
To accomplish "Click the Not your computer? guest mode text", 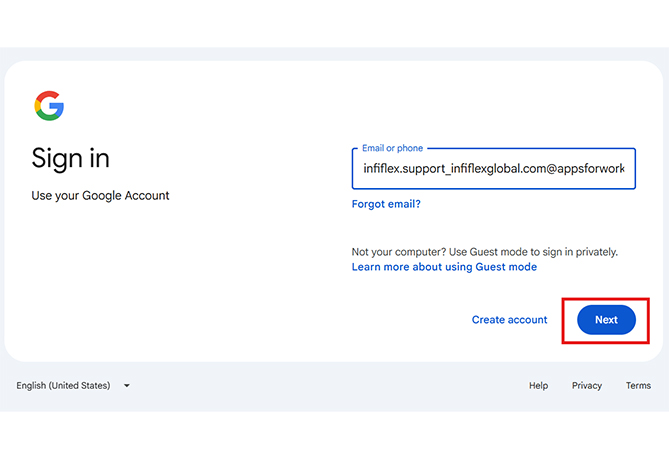I will (485, 252).
